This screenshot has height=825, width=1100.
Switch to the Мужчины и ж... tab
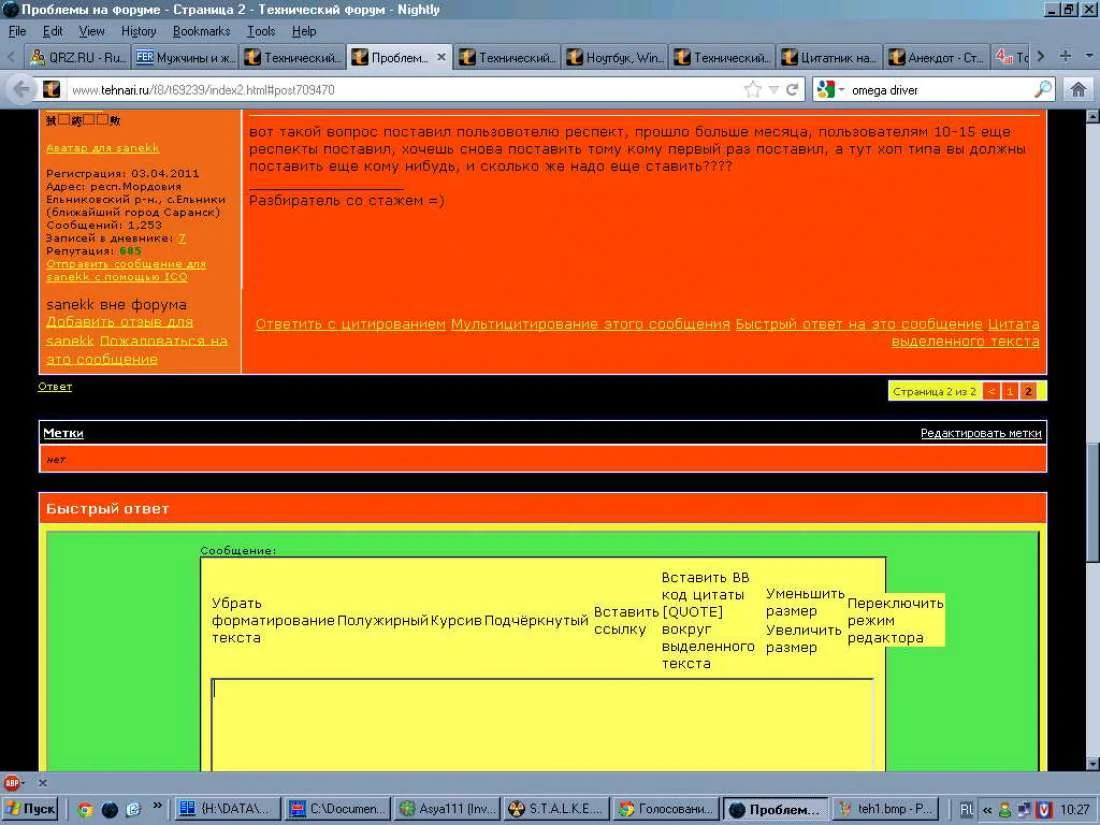[185, 58]
